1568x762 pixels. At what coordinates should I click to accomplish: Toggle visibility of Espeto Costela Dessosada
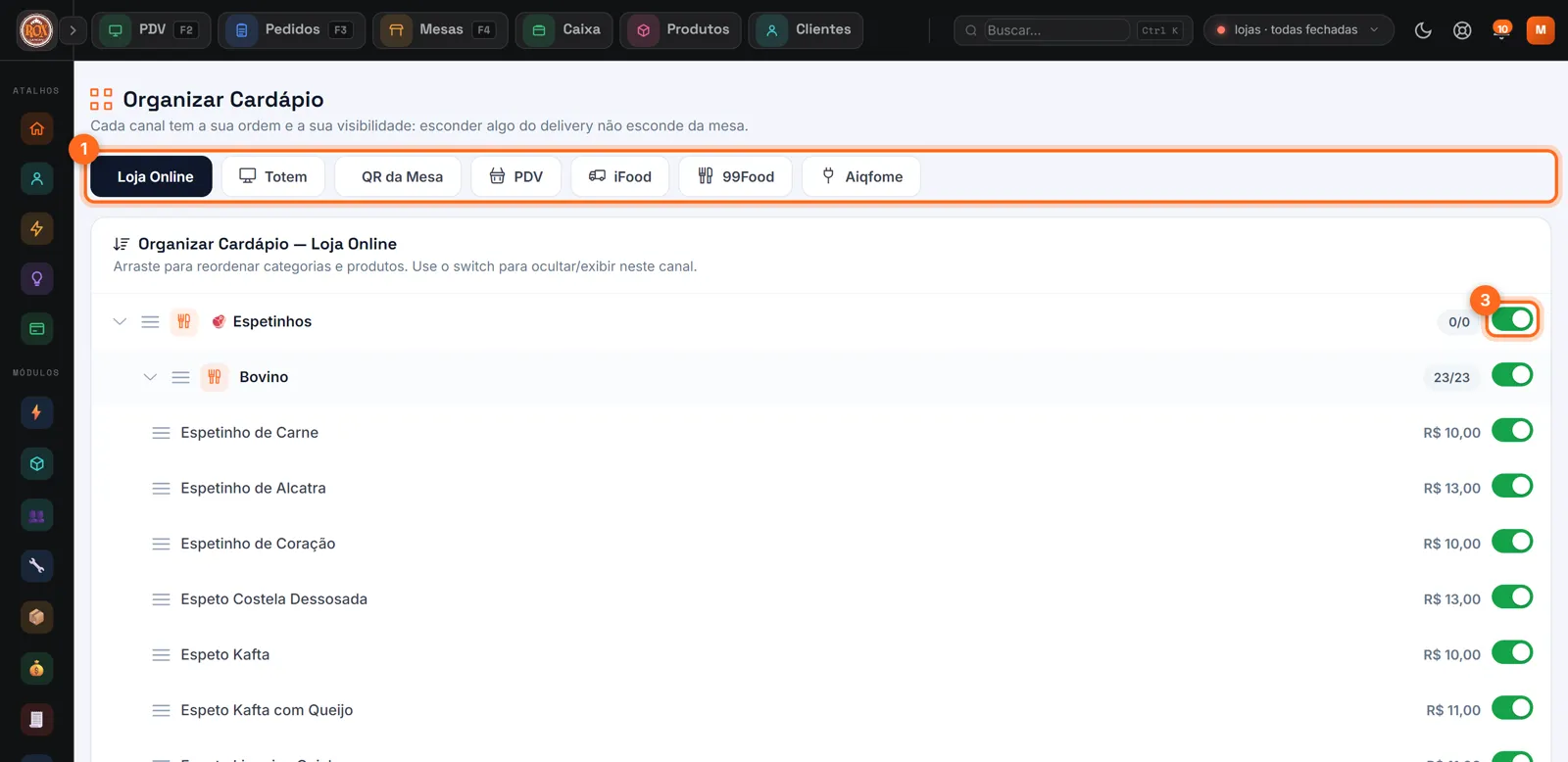(x=1512, y=597)
